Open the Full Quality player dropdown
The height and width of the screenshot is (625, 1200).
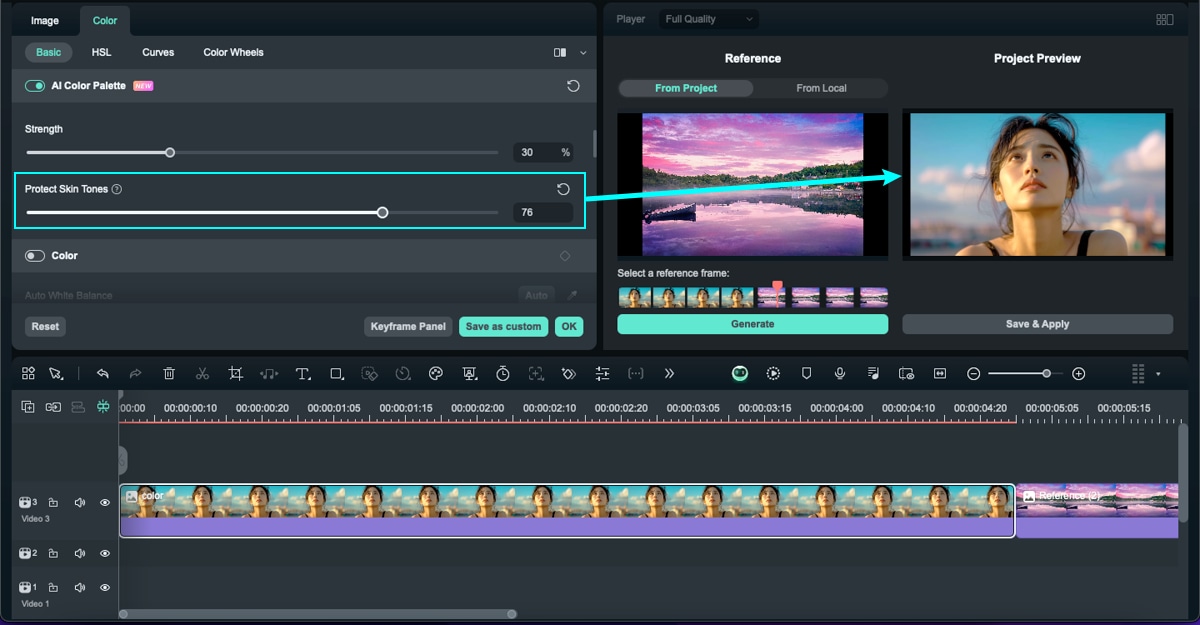click(709, 19)
